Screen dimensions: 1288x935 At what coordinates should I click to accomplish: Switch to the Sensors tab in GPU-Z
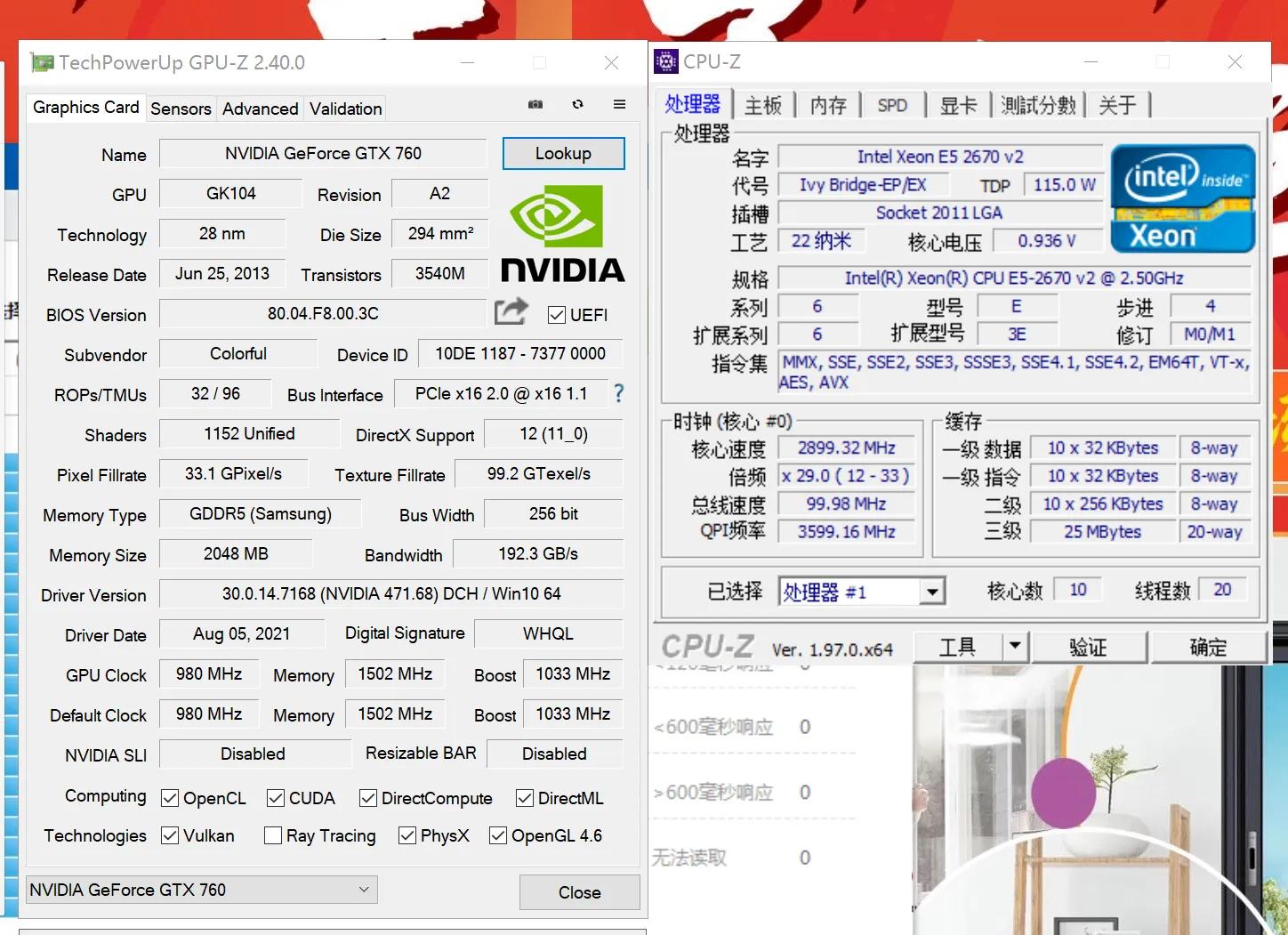(x=181, y=108)
